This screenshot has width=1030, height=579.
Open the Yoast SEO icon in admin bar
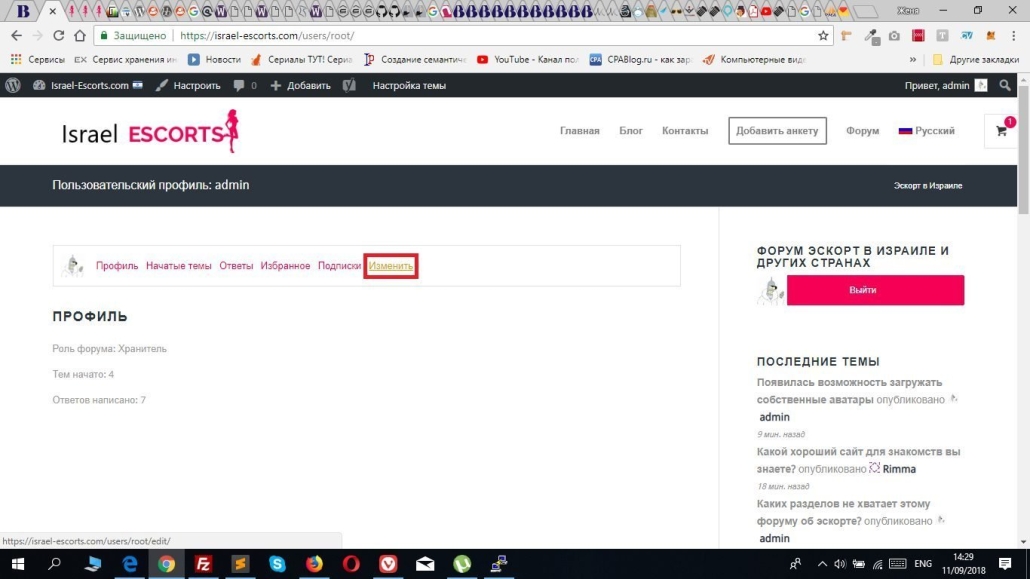tap(349, 85)
